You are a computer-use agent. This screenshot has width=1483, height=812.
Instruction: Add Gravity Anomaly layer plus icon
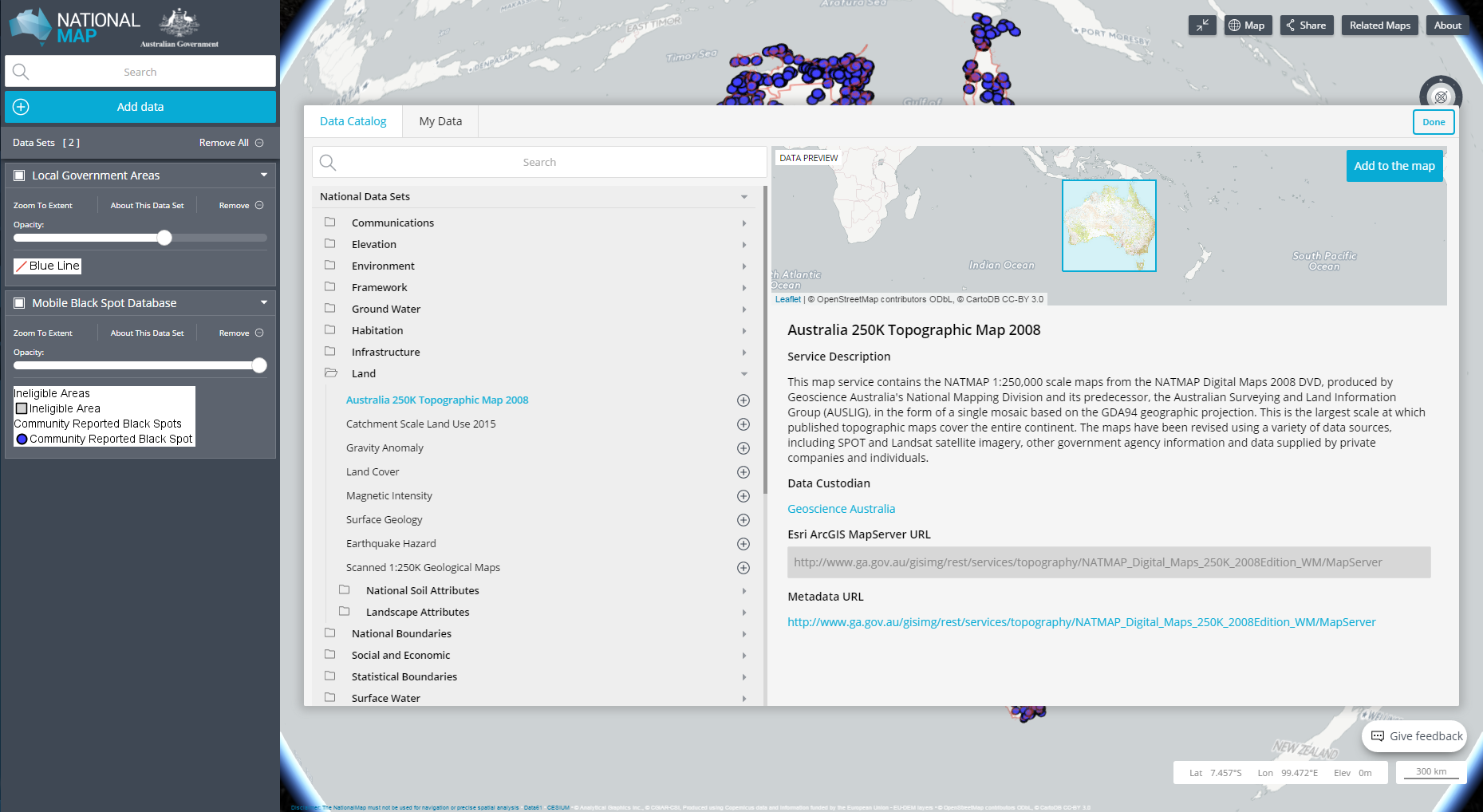tap(743, 448)
